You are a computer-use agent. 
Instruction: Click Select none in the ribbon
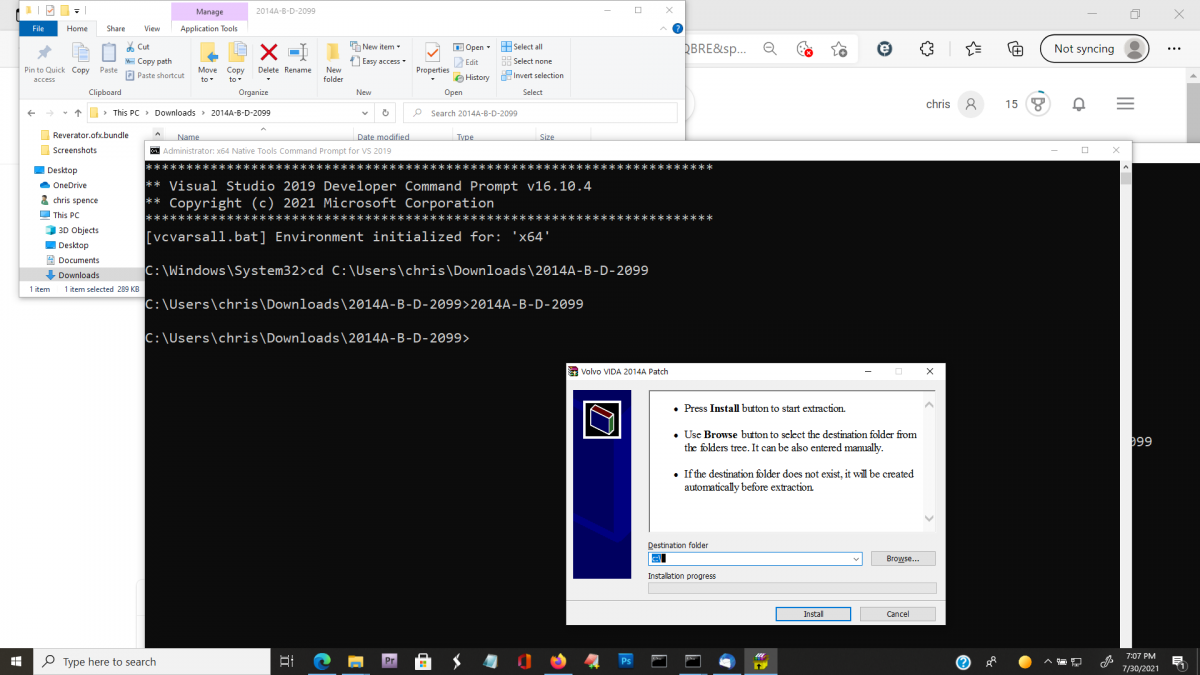coord(528,60)
